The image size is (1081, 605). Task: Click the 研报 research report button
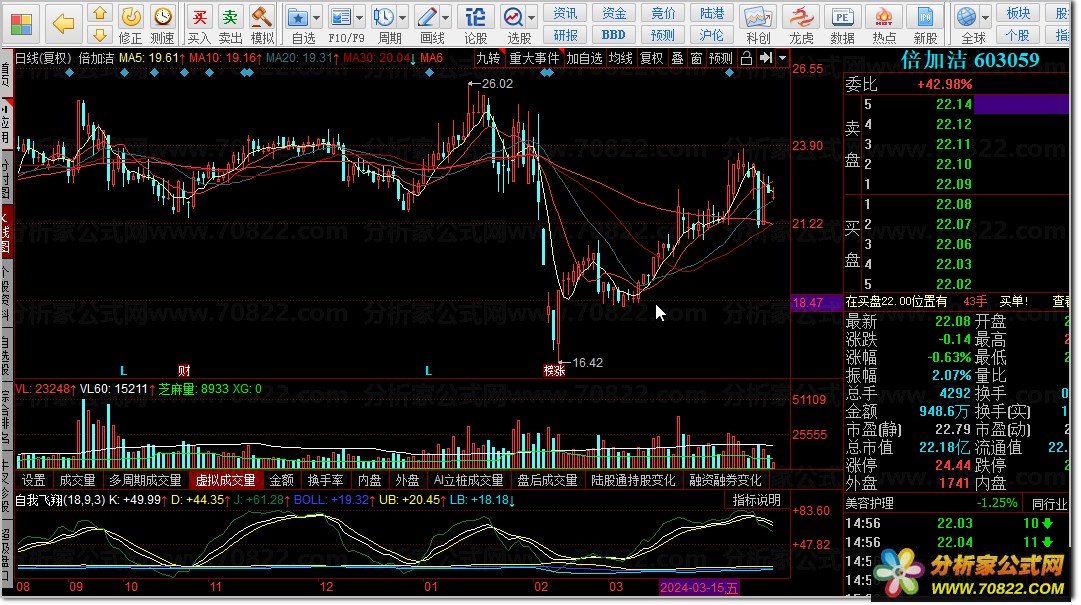565,34
